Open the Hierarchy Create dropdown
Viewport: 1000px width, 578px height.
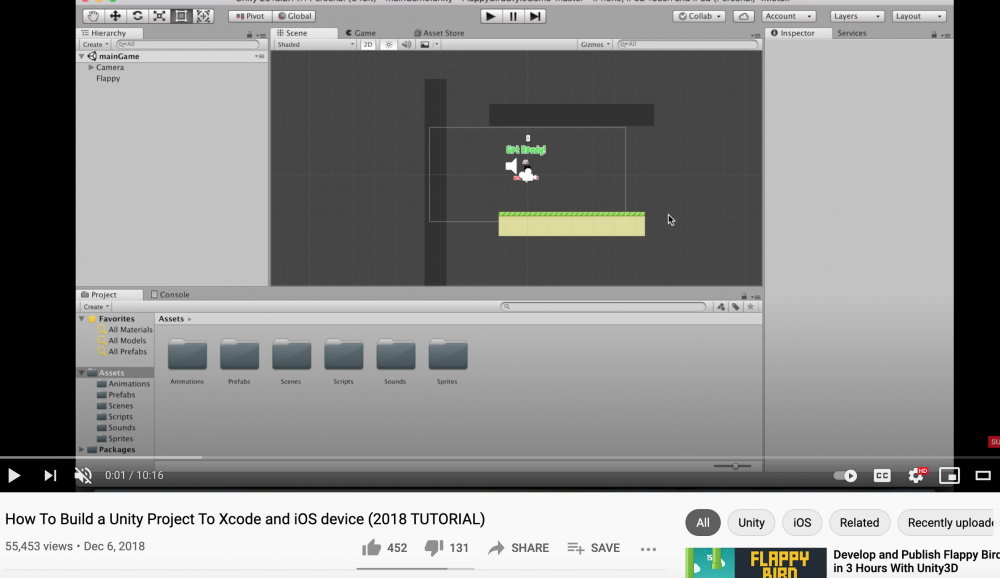(x=95, y=44)
